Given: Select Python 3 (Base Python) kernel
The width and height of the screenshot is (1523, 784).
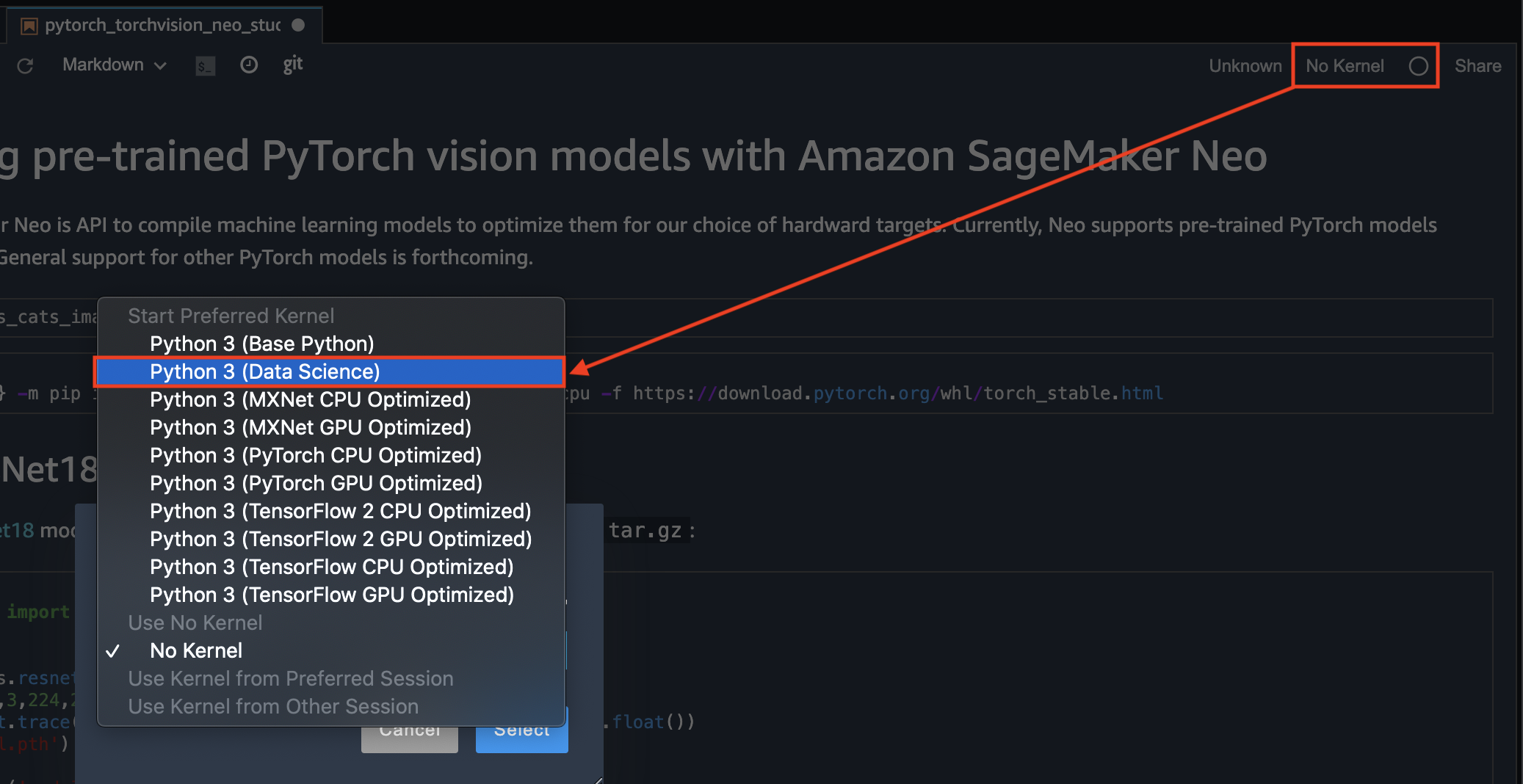Looking at the screenshot, I should click(261, 344).
